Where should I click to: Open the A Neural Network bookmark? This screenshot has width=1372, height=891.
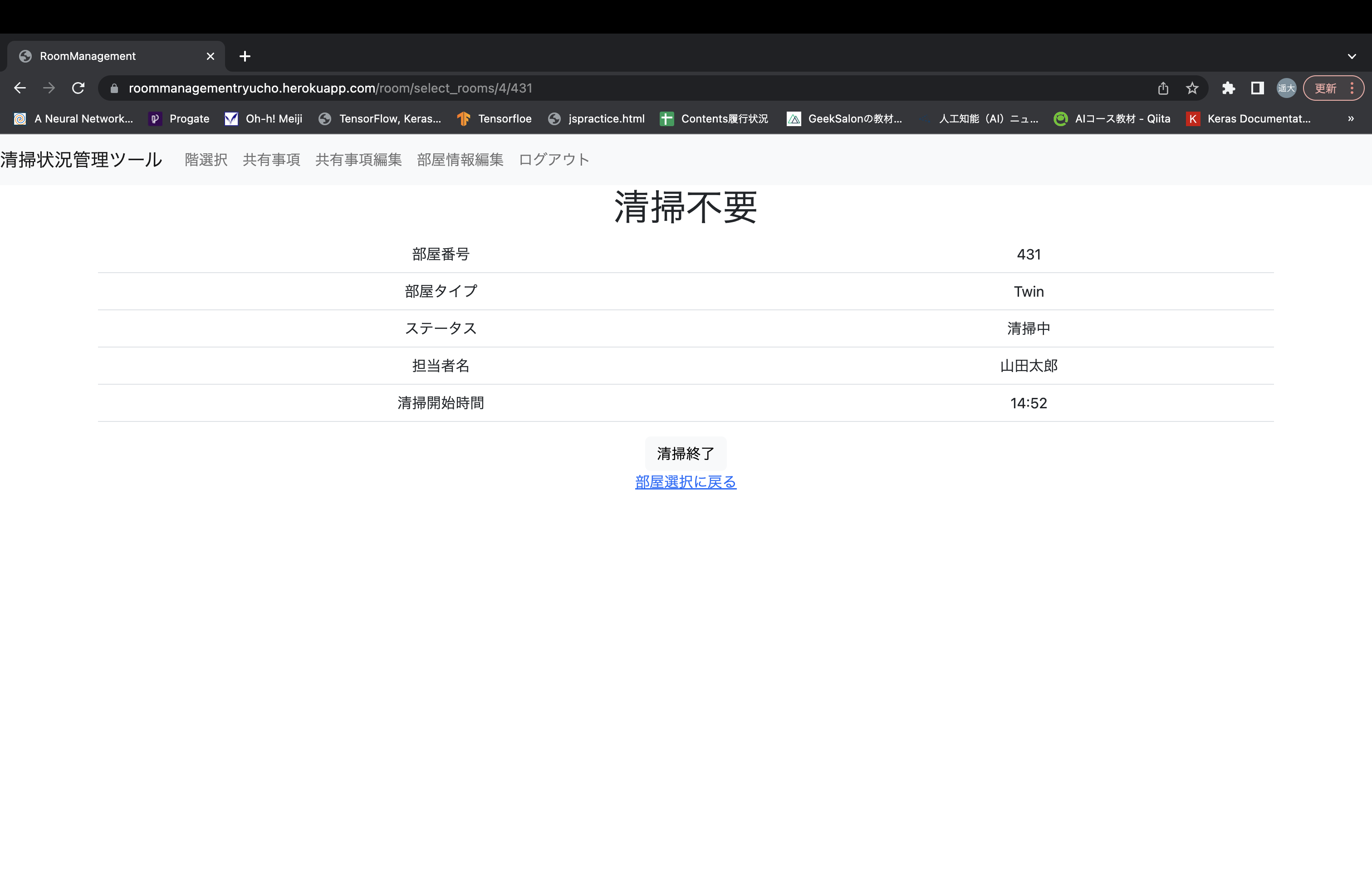click(73, 119)
